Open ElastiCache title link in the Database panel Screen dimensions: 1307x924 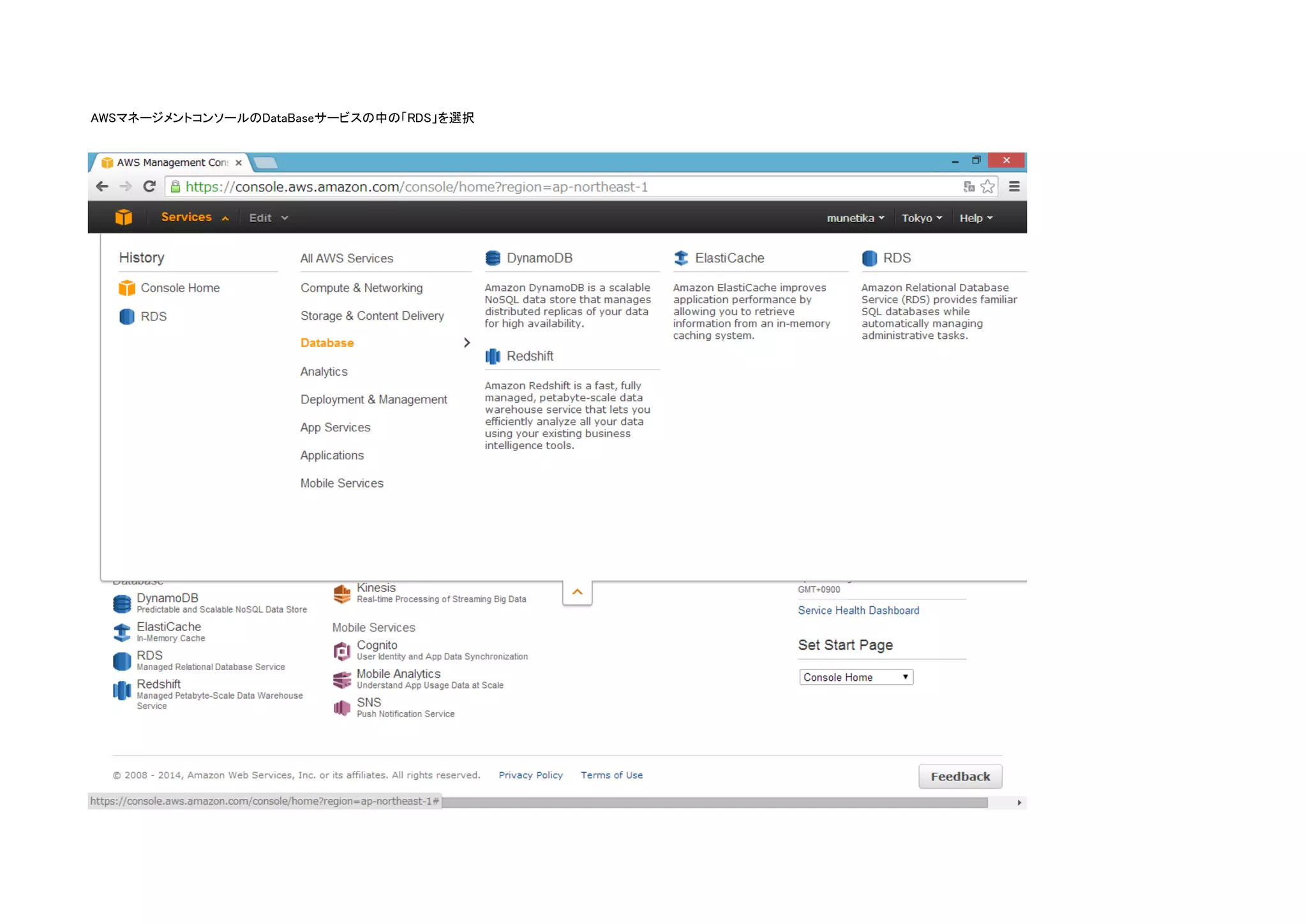pos(729,258)
